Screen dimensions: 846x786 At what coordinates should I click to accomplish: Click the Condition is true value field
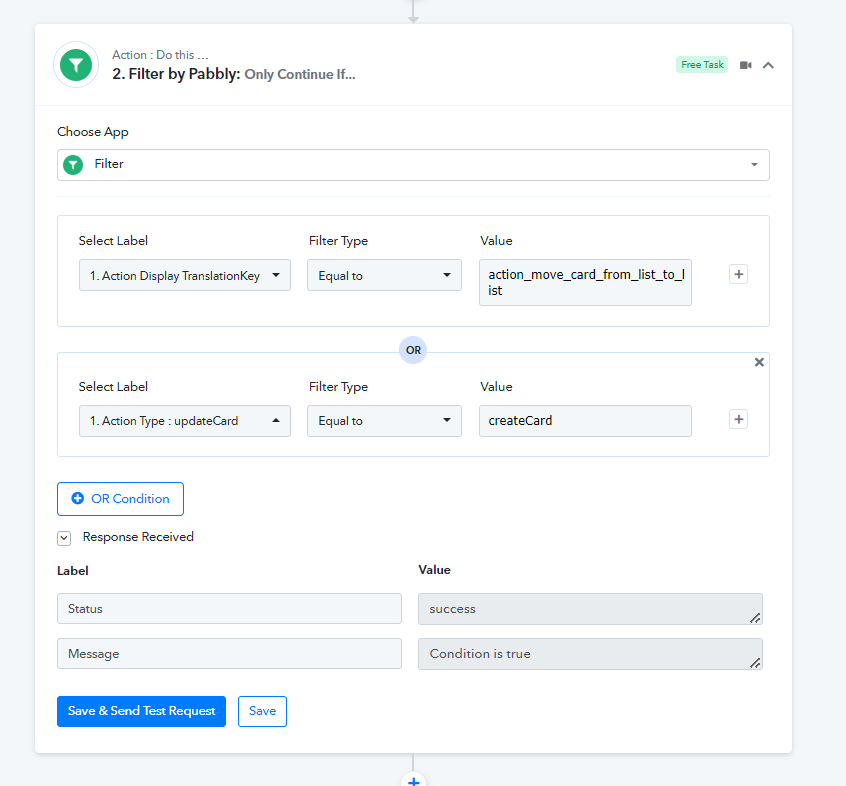pyautogui.click(x=590, y=653)
